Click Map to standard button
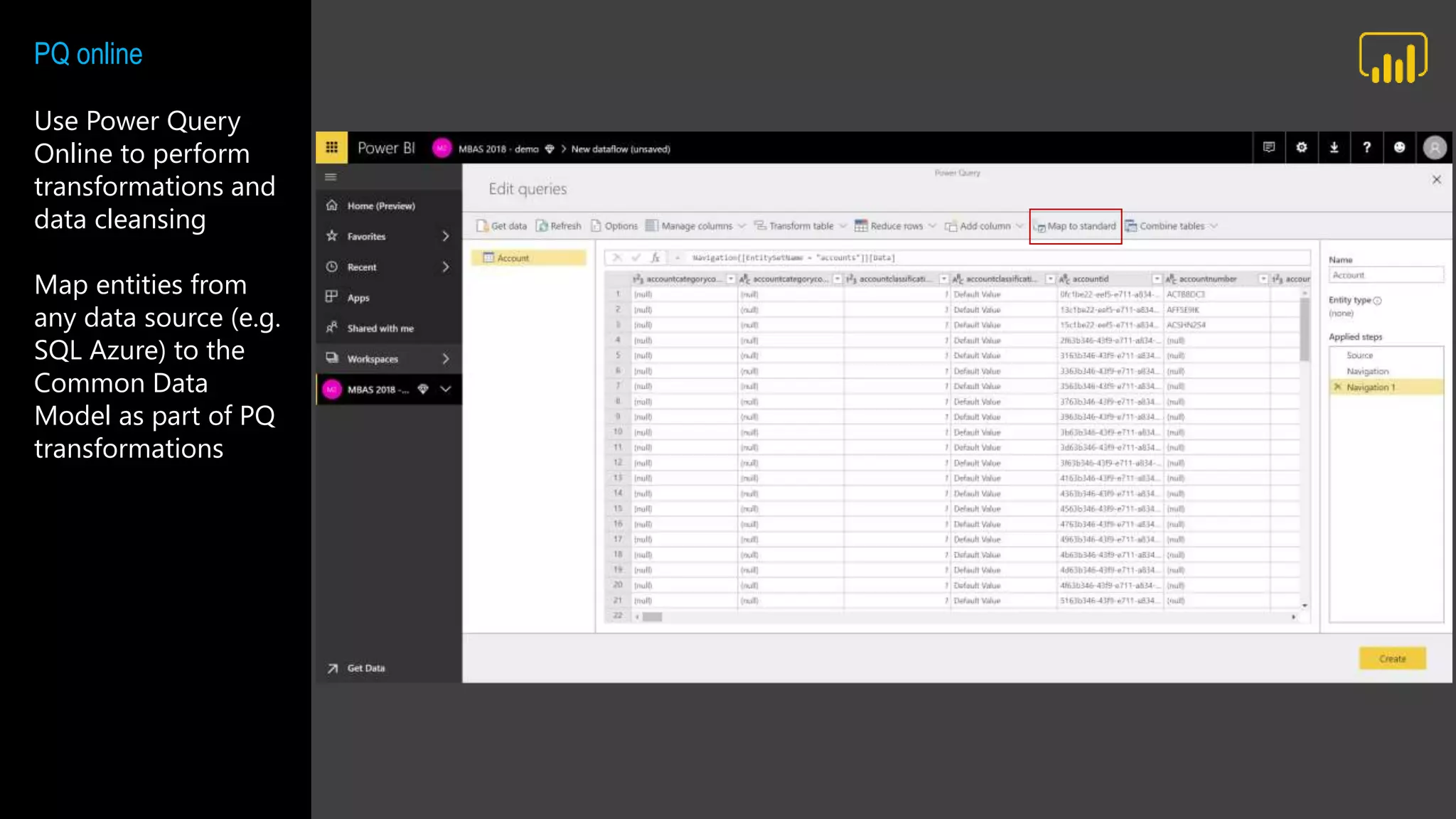The height and width of the screenshot is (819, 1456). pyautogui.click(x=1076, y=226)
